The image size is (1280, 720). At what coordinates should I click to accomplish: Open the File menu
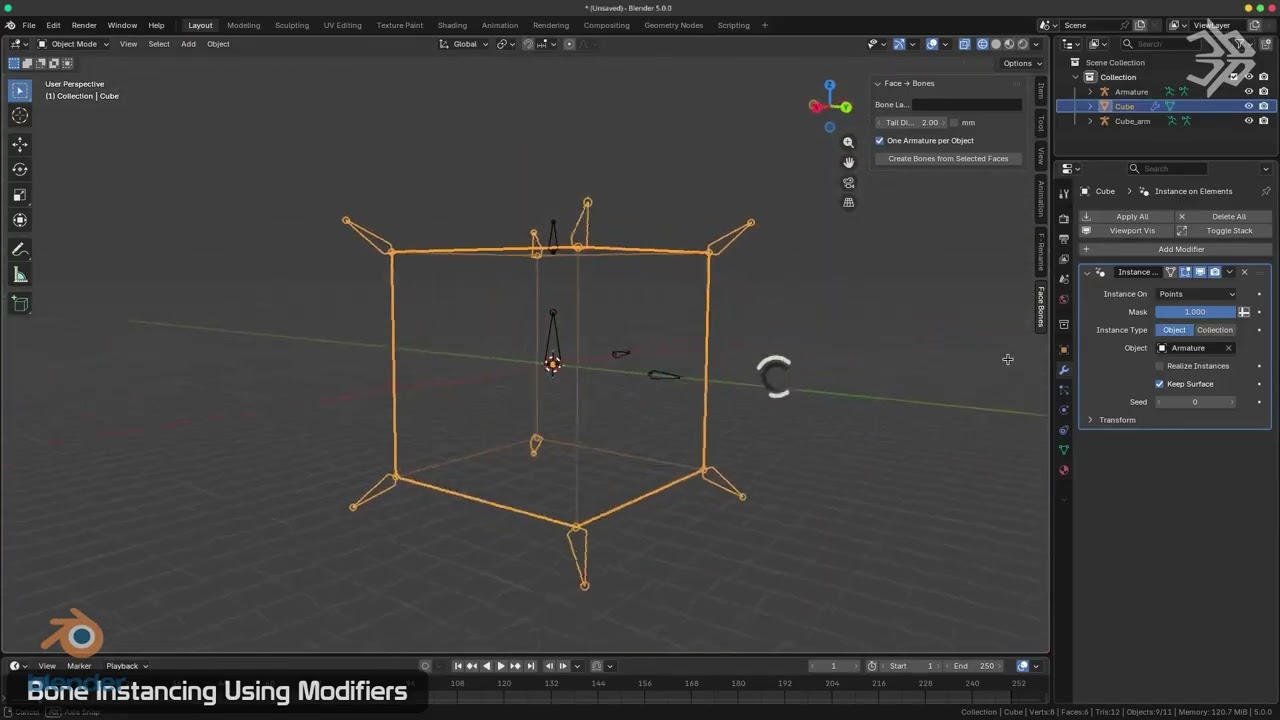pos(29,25)
